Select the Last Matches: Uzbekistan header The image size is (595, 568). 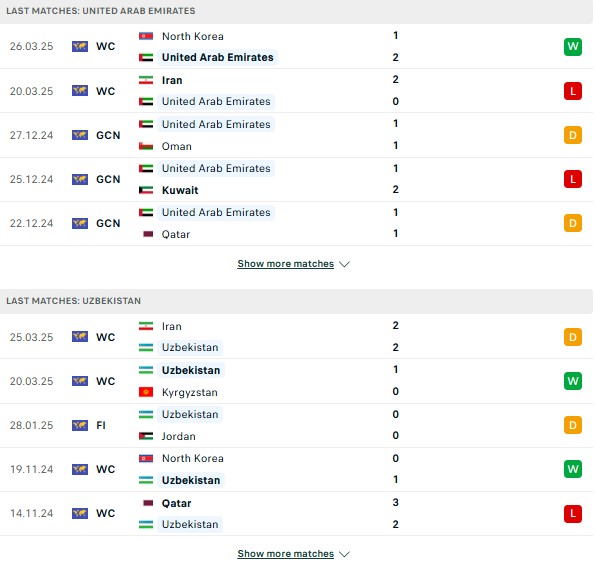point(296,301)
